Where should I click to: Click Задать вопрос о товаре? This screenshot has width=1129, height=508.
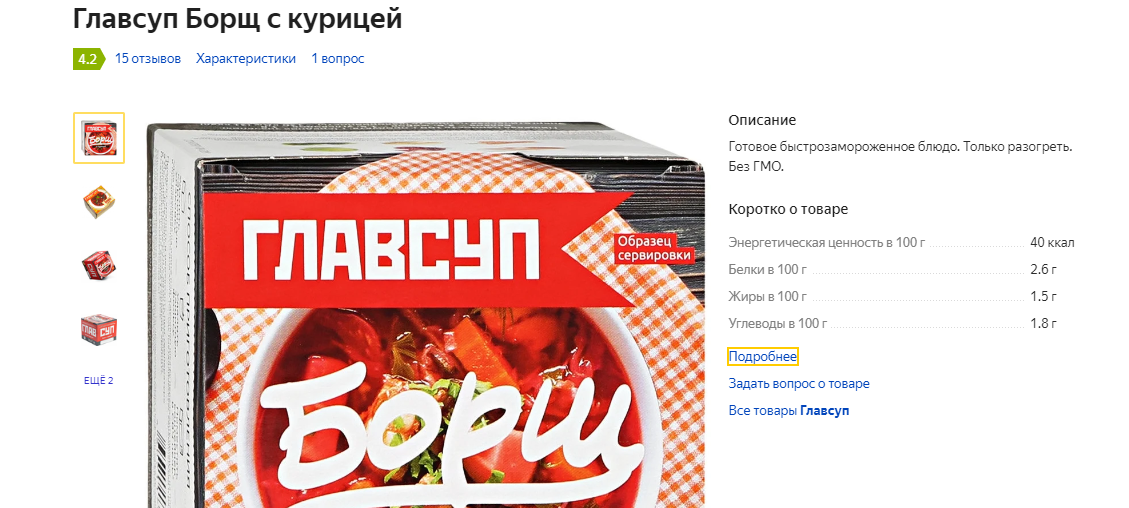click(x=799, y=384)
